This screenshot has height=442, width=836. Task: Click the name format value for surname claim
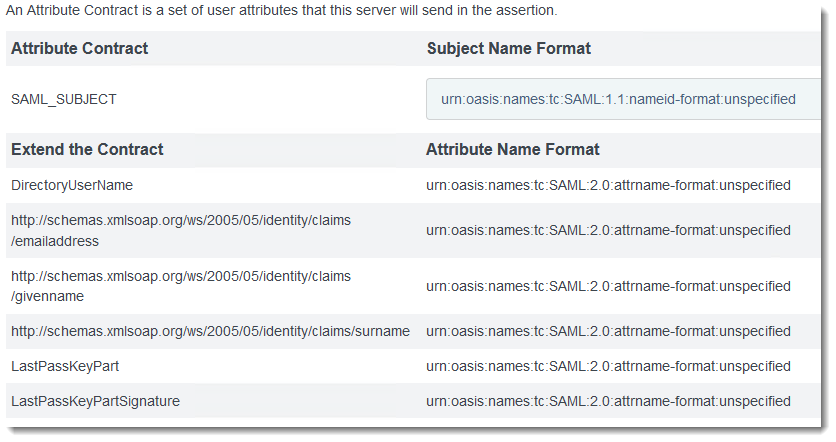click(x=608, y=331)
